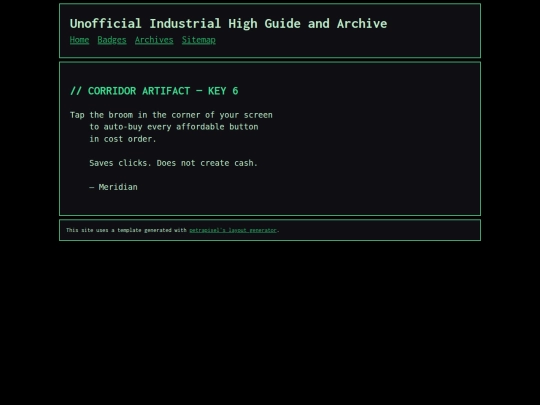Visit the Sitemap link
540x405 pixels.
(x=199, y=40)
